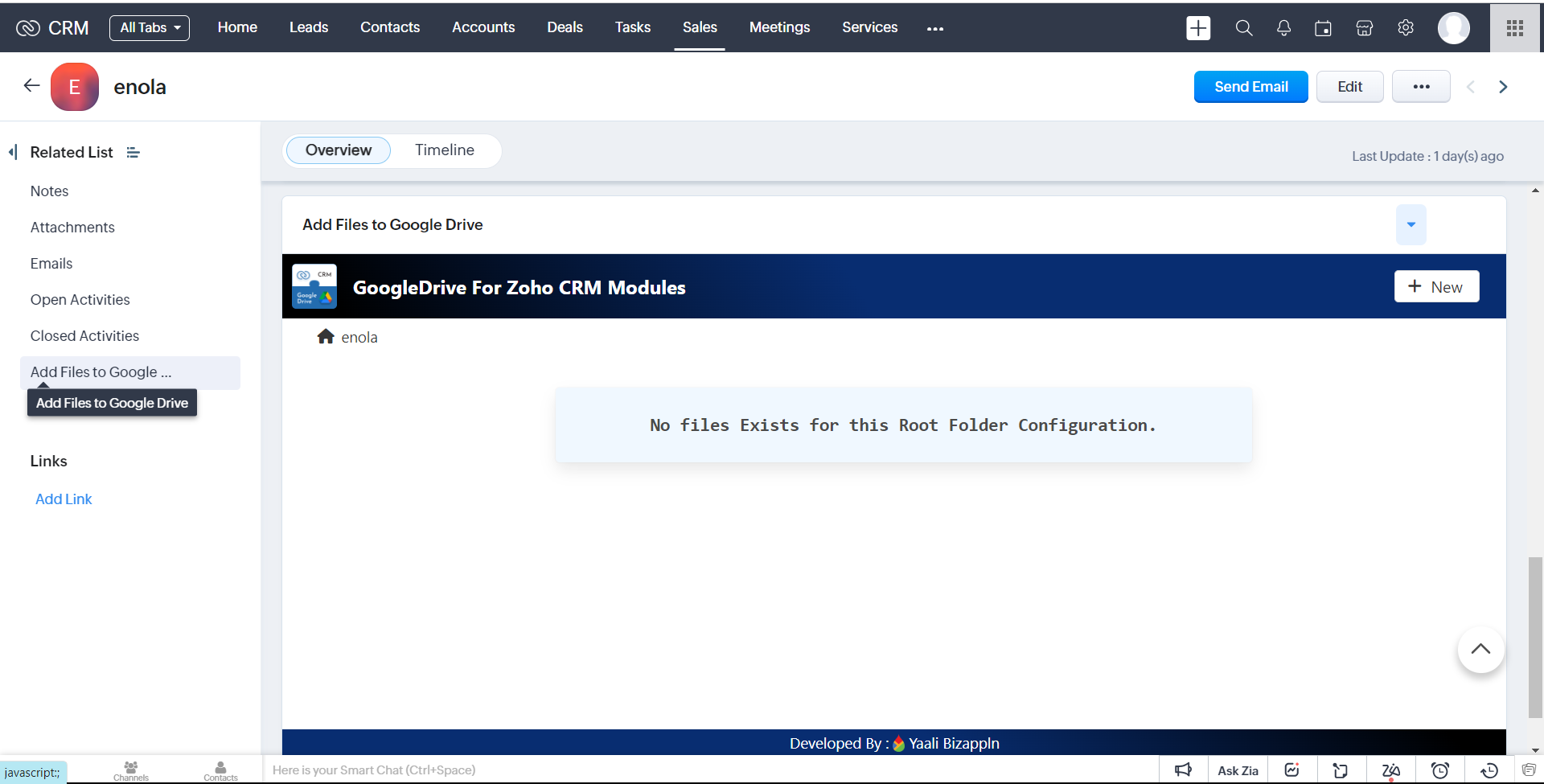The image size is (1544, 784).
Task: Open notifications bell icon
Action: 1283,28
